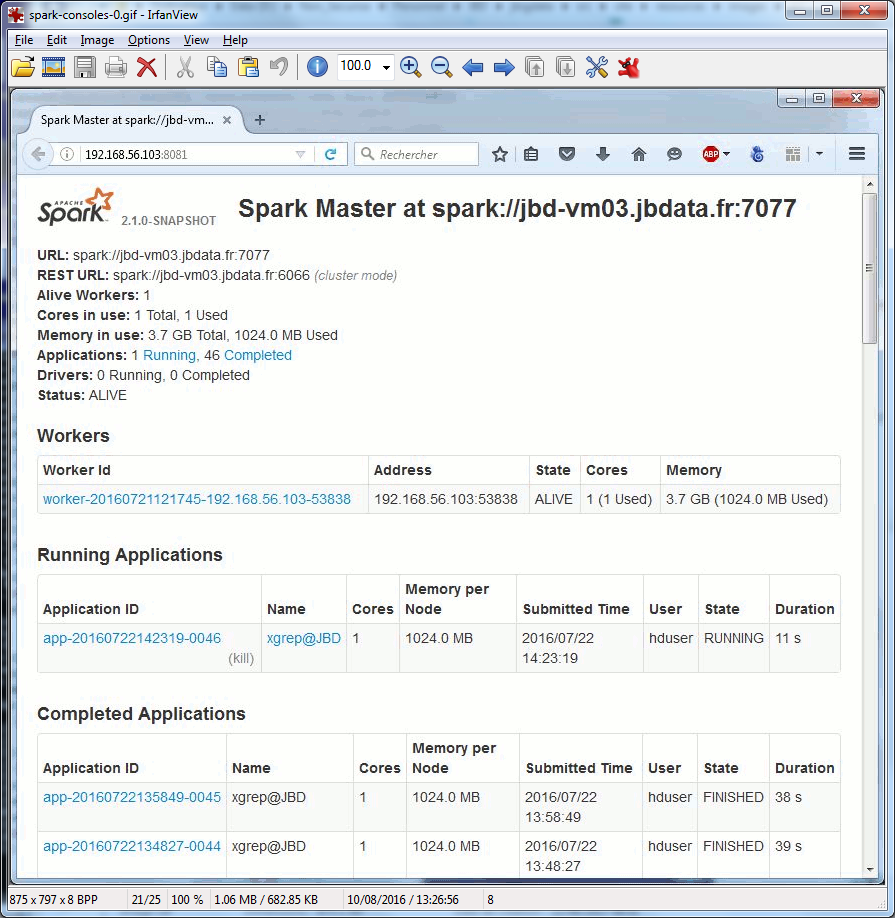The image size is (895, 918).
Task: Click the blue image information icon
Action: click(317, 67)
